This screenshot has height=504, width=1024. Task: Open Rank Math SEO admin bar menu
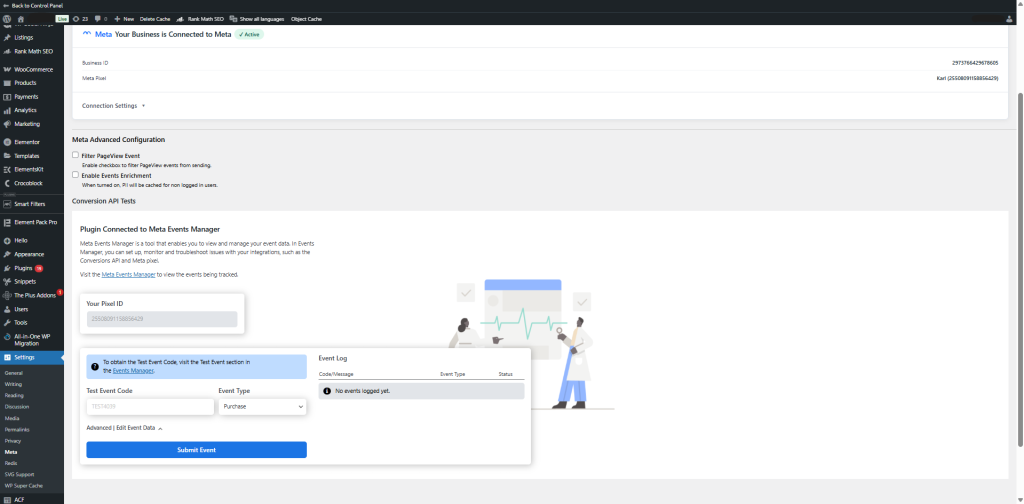click(x=200, y=19)
